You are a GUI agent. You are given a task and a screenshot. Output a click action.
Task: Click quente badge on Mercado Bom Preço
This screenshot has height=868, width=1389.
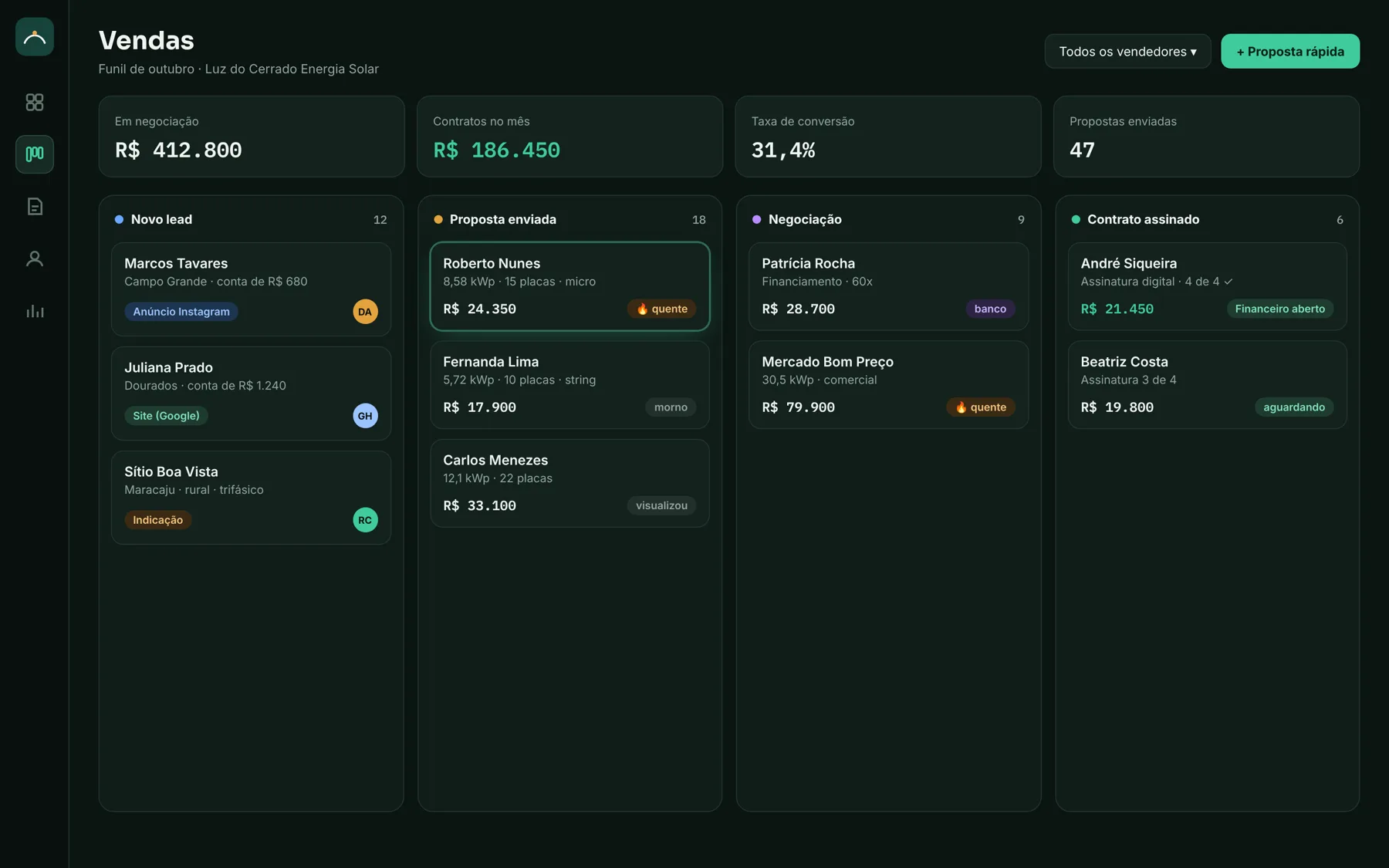(x=981, y=407)
